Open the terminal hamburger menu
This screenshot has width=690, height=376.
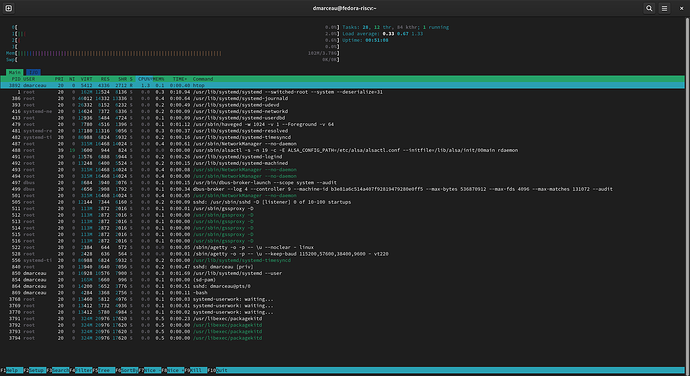[x=664, y=8]
